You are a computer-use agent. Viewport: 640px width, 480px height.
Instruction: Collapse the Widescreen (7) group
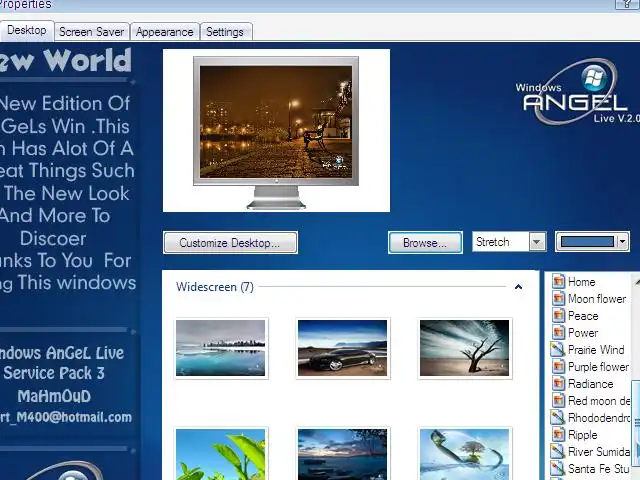point(518,287)
